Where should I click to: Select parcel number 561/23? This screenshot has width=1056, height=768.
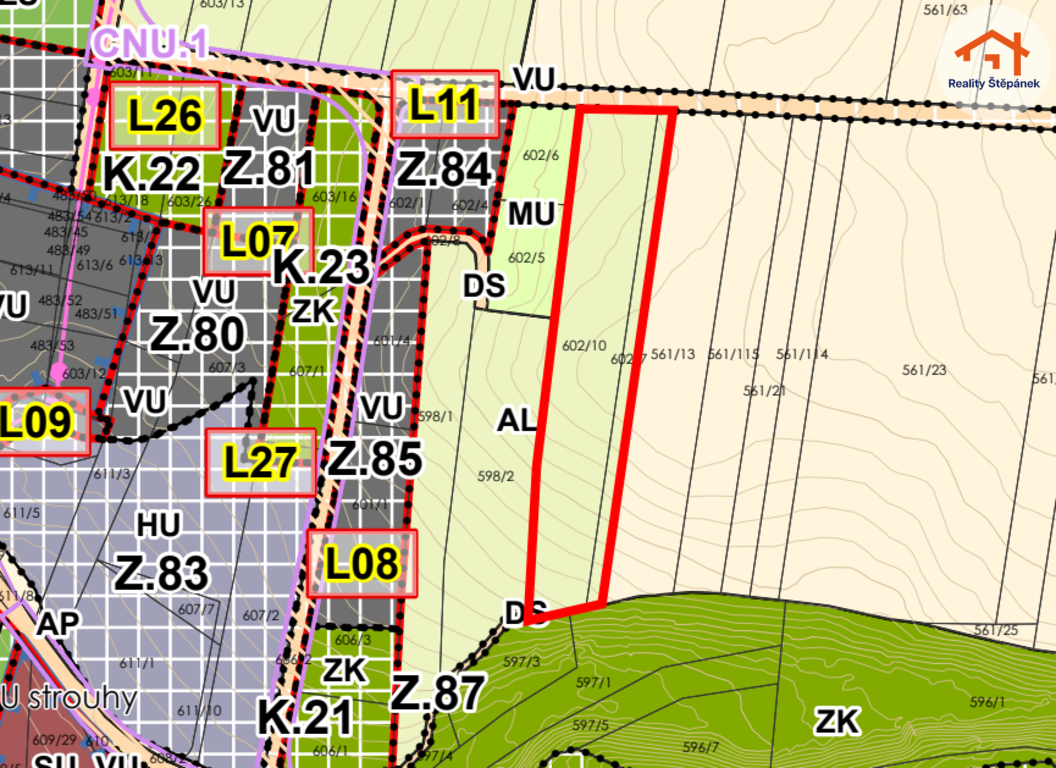click(x=923, y=370)
